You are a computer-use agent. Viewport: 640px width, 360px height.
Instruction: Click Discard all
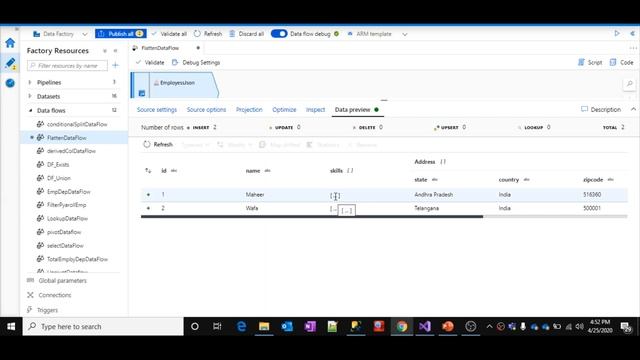click(247, 34)
